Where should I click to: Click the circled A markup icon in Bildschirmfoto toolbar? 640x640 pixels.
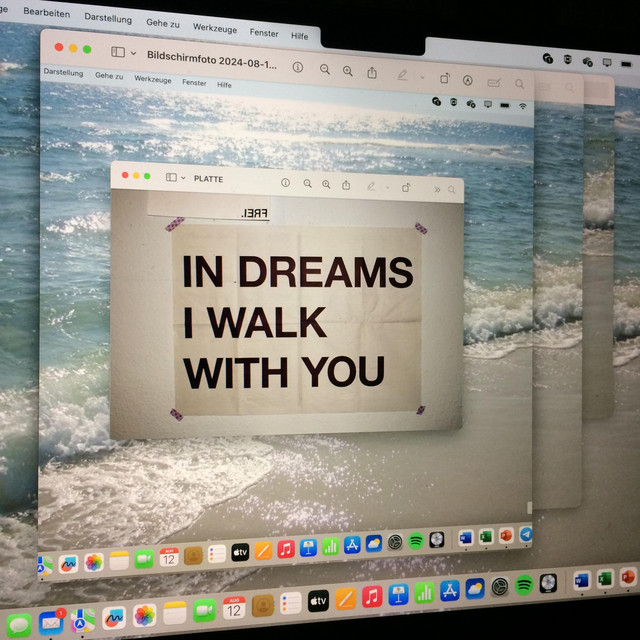point(468,80)
